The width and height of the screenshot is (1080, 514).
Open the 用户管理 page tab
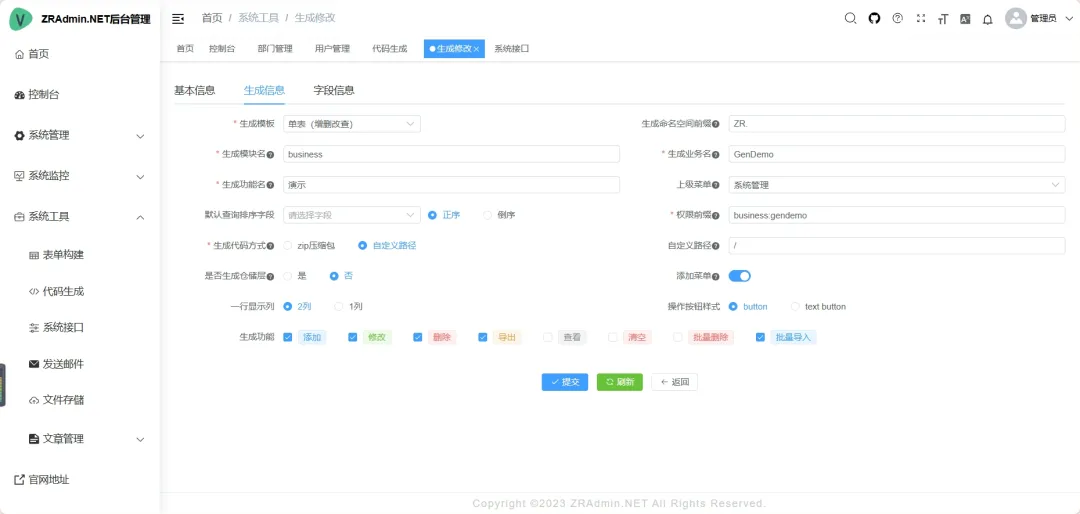pyautogui.click(x=333, y=49)
